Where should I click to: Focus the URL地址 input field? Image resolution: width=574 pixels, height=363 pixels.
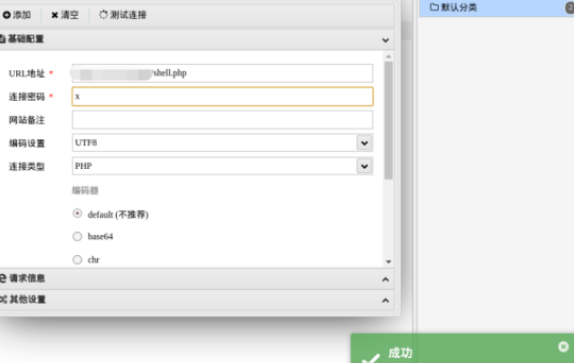pyautogui.click(x=223, y=73)
